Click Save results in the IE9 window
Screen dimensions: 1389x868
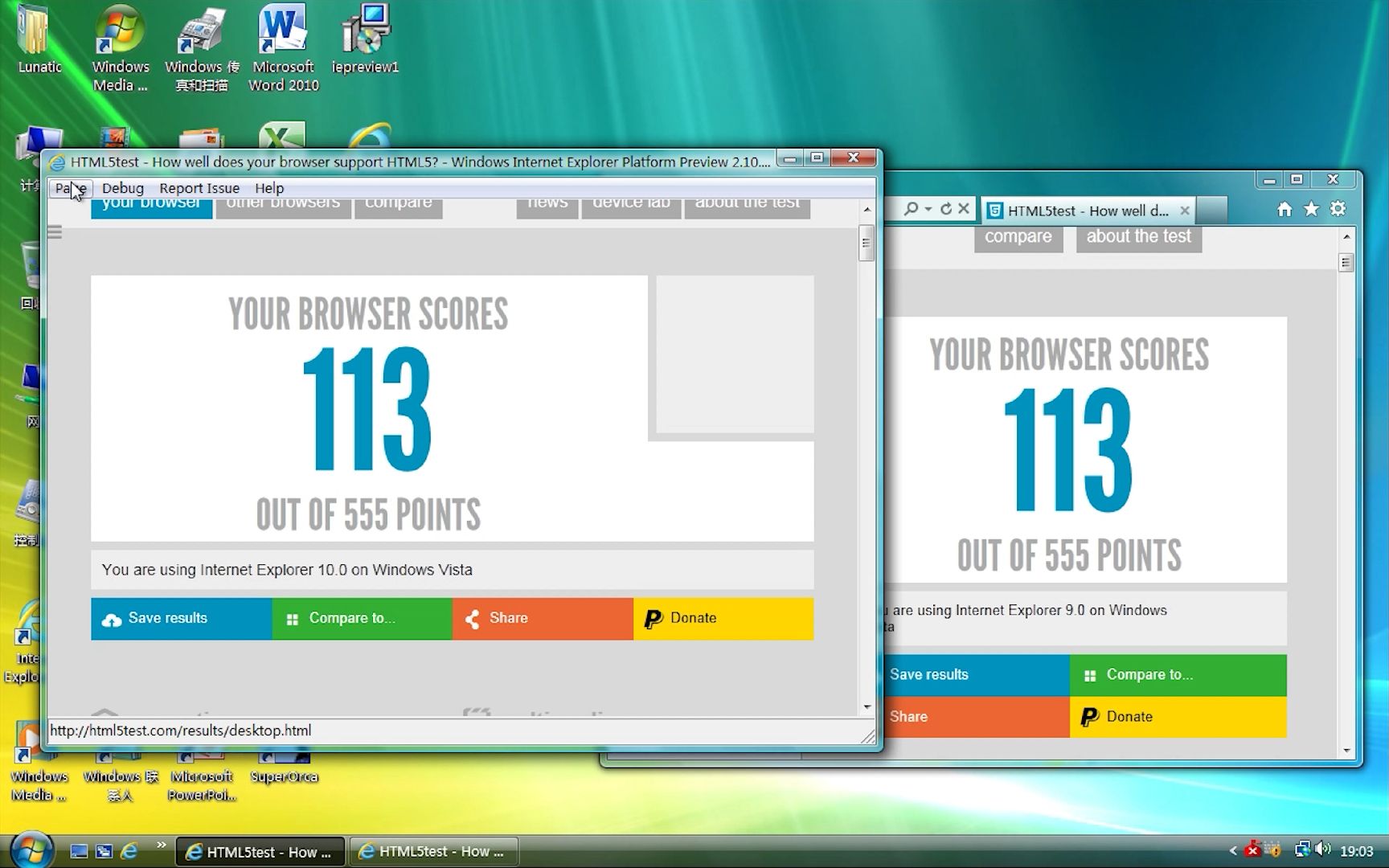[976, 675]
